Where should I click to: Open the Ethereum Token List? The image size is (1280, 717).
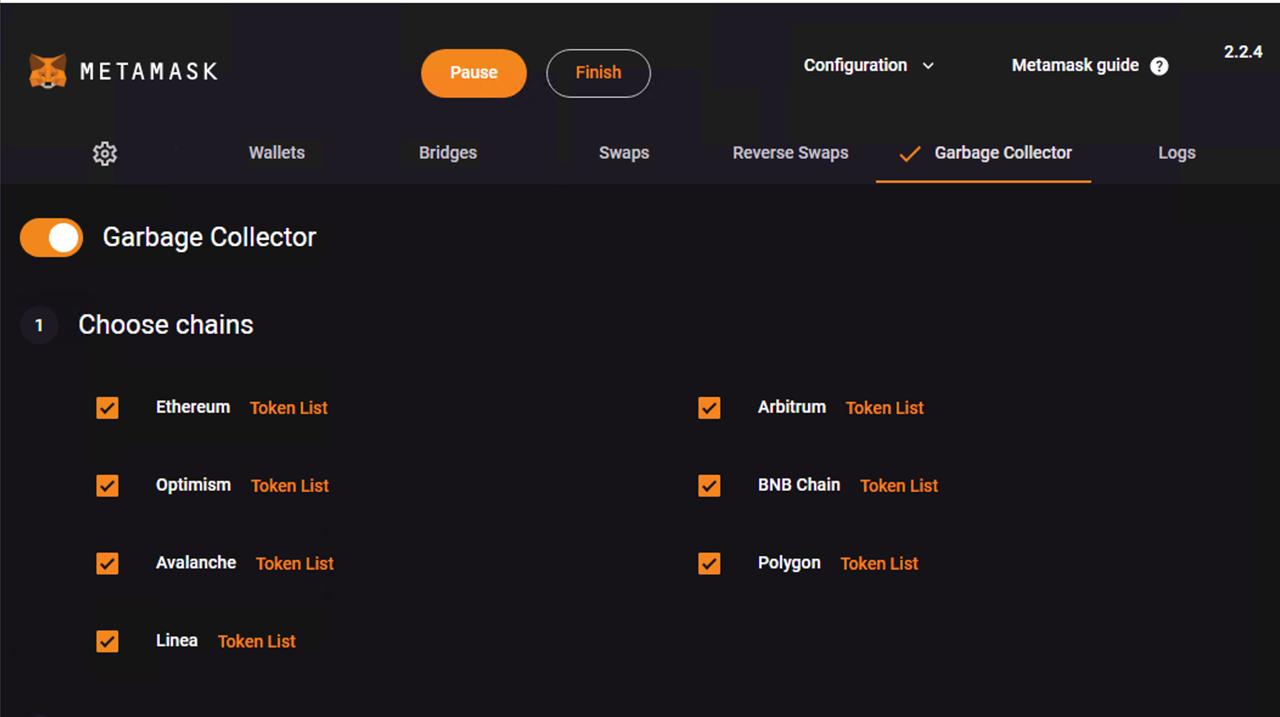pos(289,408)
